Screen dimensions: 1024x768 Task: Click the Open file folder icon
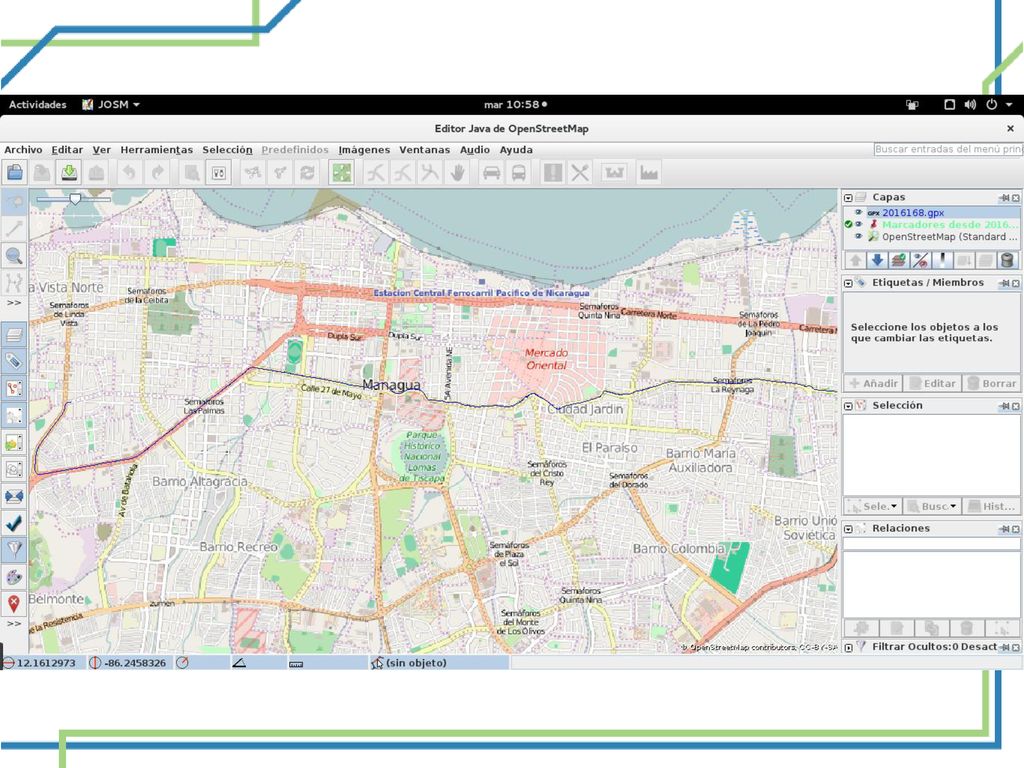click(15, 173)
